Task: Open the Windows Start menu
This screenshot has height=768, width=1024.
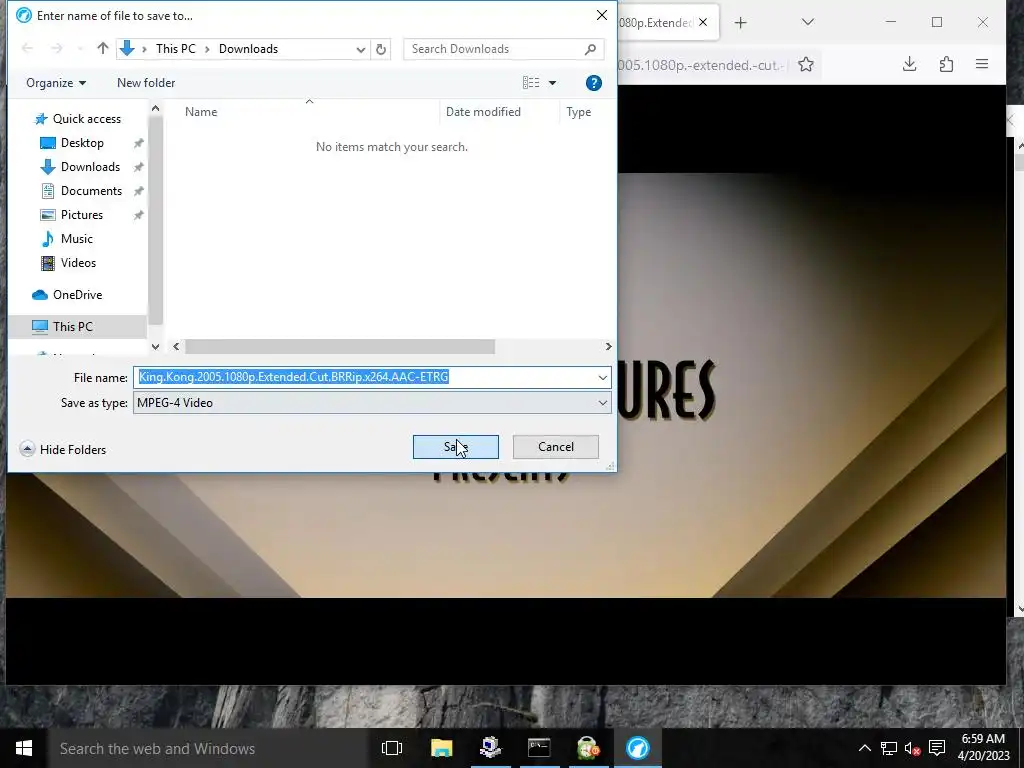Action: pos(24,748)
